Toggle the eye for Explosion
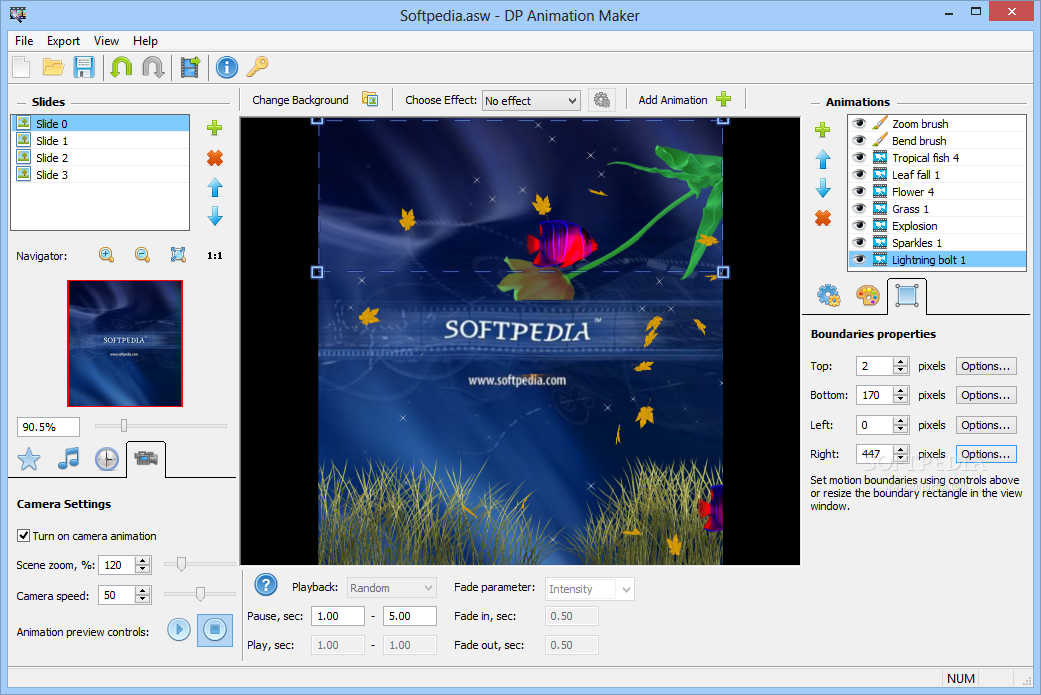This screenshot has height=695, width=1041. [x=860, y=226]
